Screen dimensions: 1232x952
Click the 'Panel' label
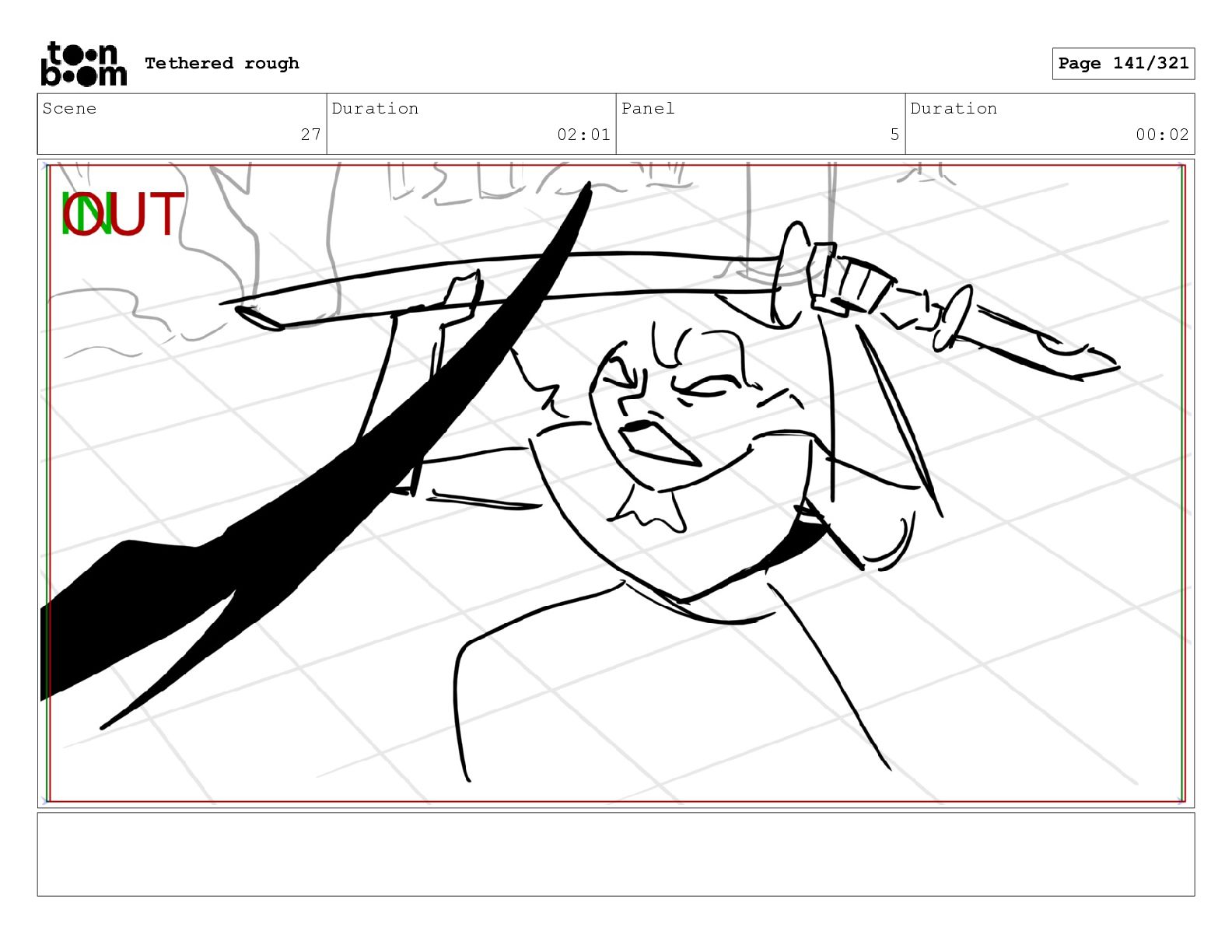pos(648,108)
